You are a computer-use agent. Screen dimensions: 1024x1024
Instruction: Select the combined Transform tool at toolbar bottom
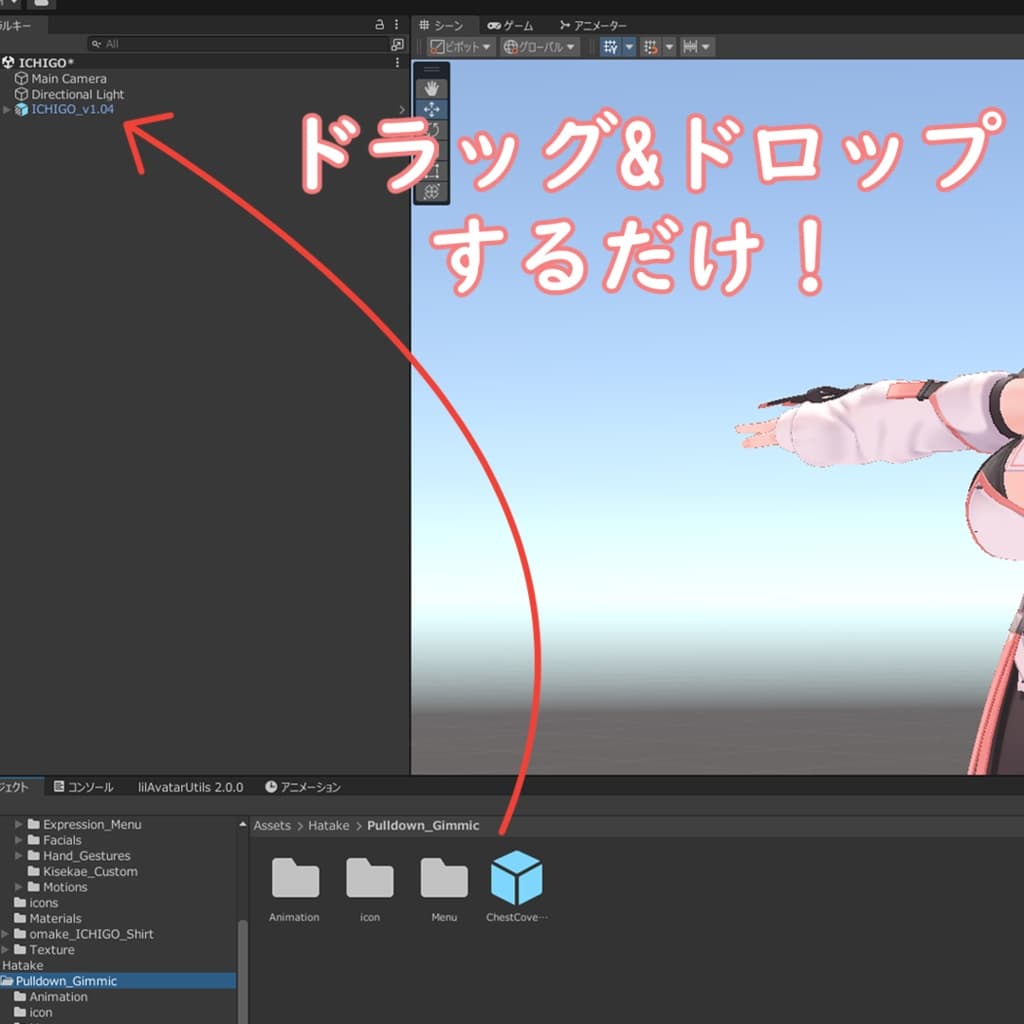[x=432, y=192]
